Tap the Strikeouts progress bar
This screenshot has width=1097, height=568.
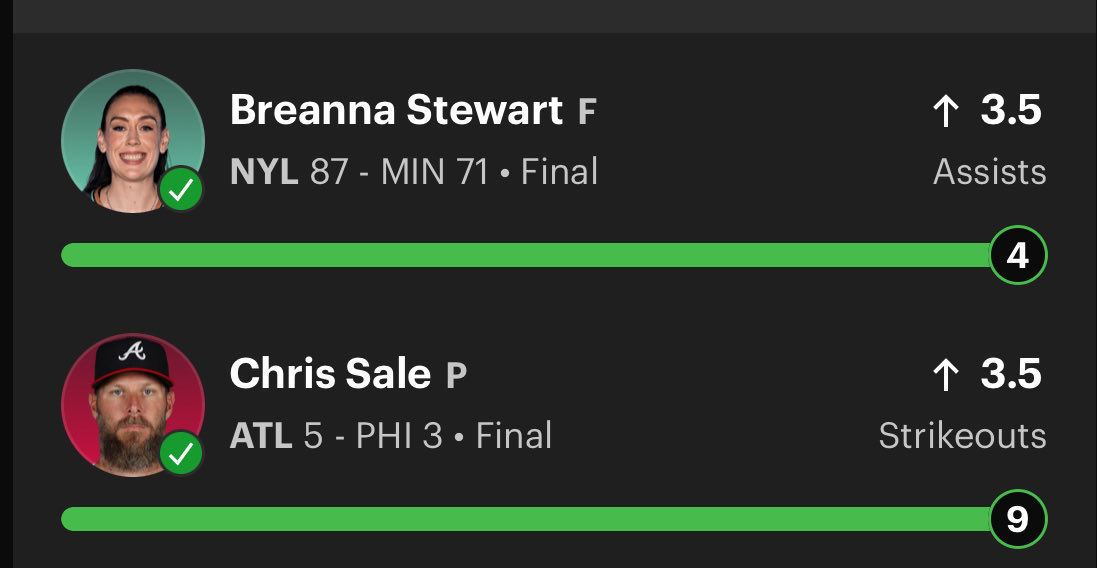click(525, 519)
